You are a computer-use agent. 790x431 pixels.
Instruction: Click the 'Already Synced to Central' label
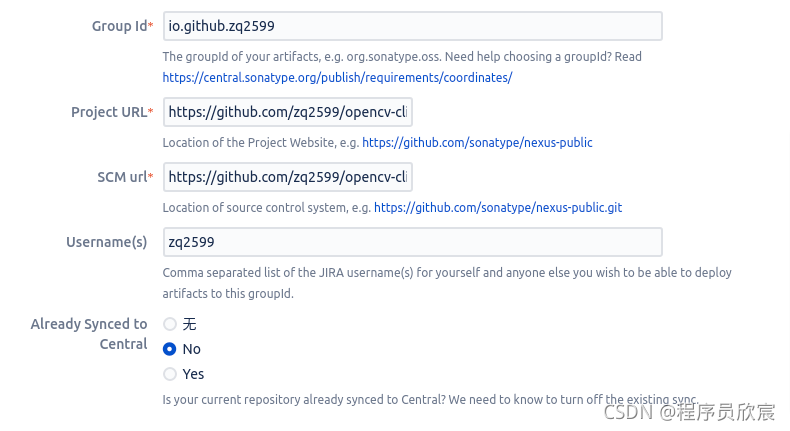point(89,334)
